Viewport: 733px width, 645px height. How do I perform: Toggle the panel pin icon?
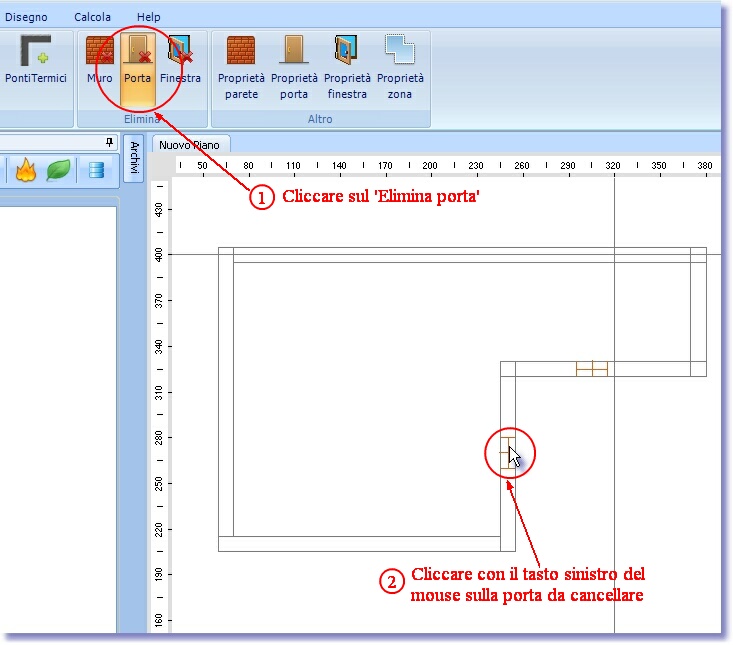point(109,142)
